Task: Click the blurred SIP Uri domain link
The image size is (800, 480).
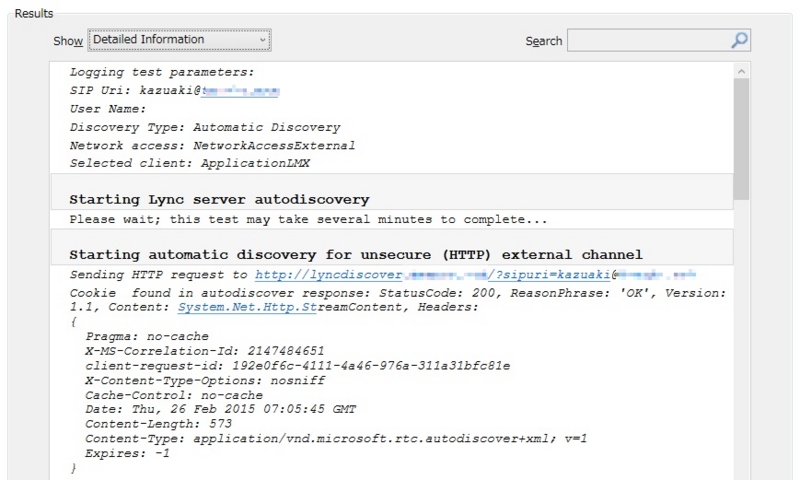Action: click(240, 91)
